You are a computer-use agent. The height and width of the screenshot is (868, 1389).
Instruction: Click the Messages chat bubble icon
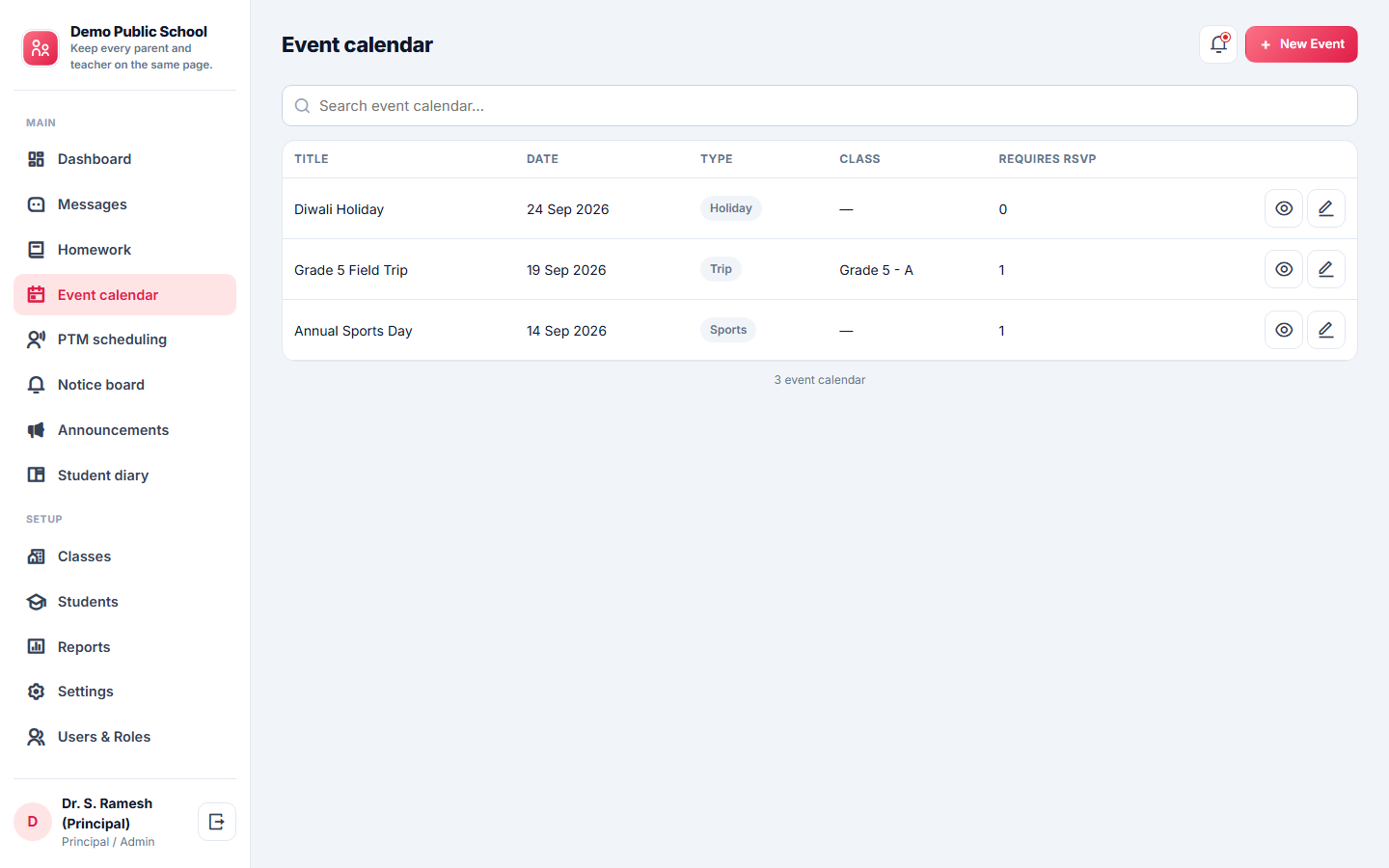37,204
